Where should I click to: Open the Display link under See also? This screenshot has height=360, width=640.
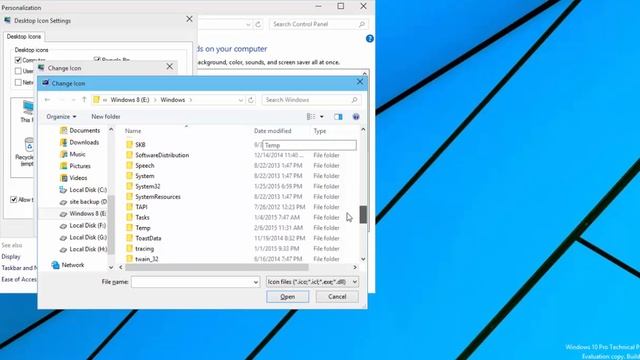click(11, 257)
